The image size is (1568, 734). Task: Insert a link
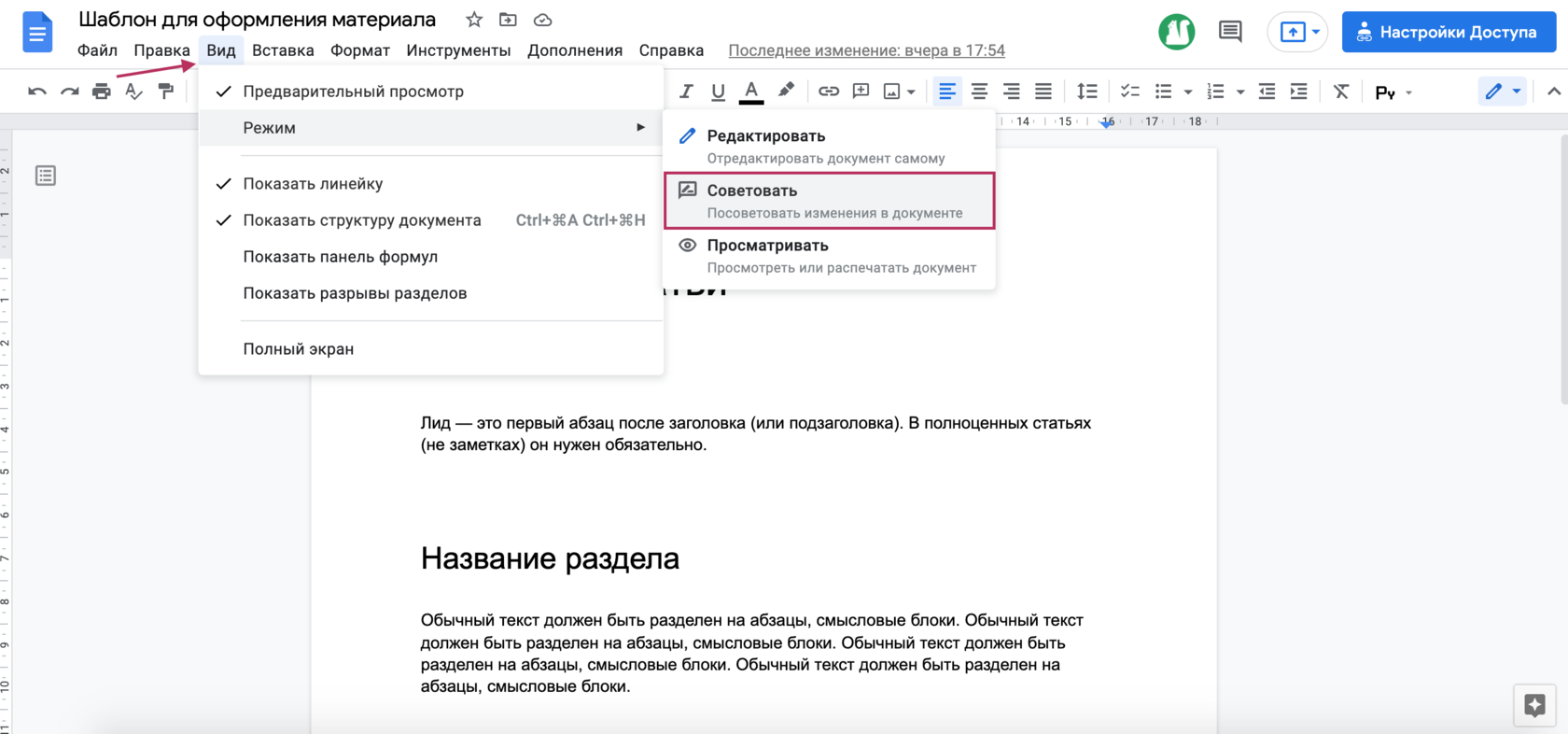(829, 92)
